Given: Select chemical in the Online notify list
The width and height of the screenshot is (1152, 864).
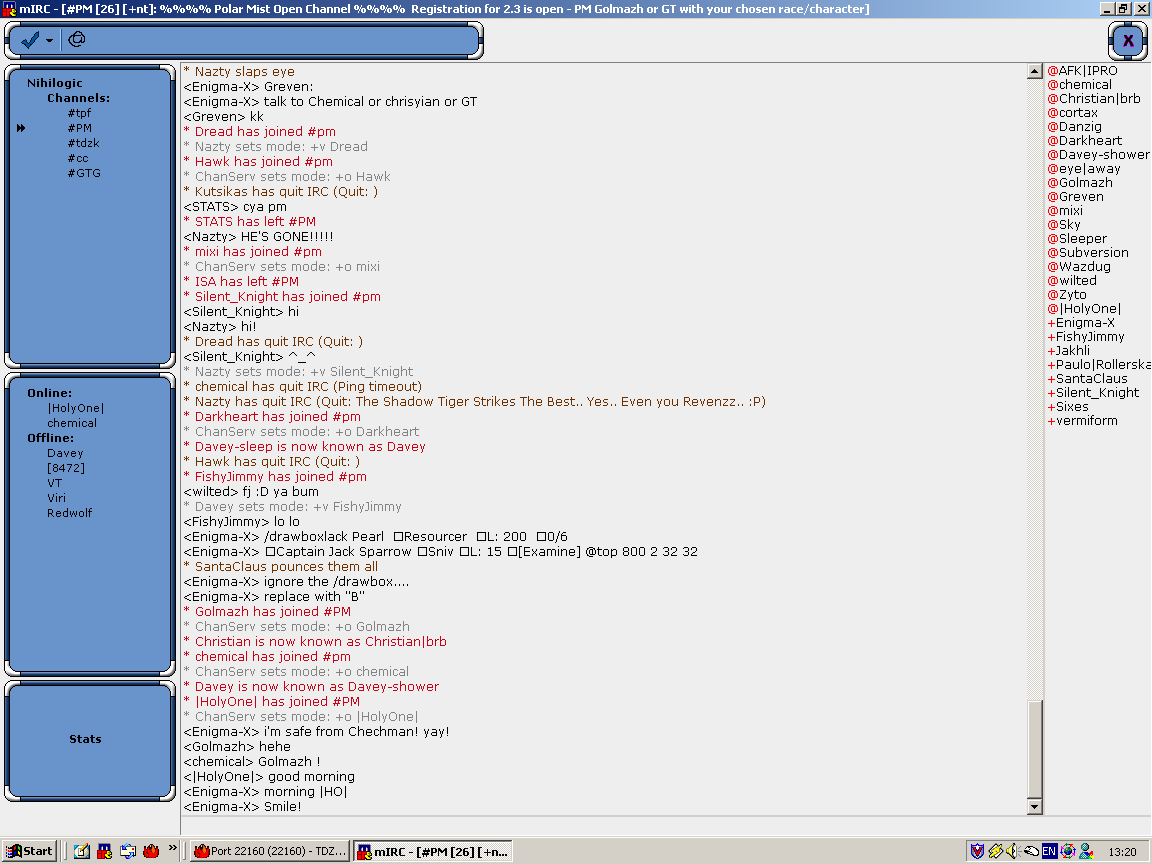Looking at the screenshot, I should 72,423.
